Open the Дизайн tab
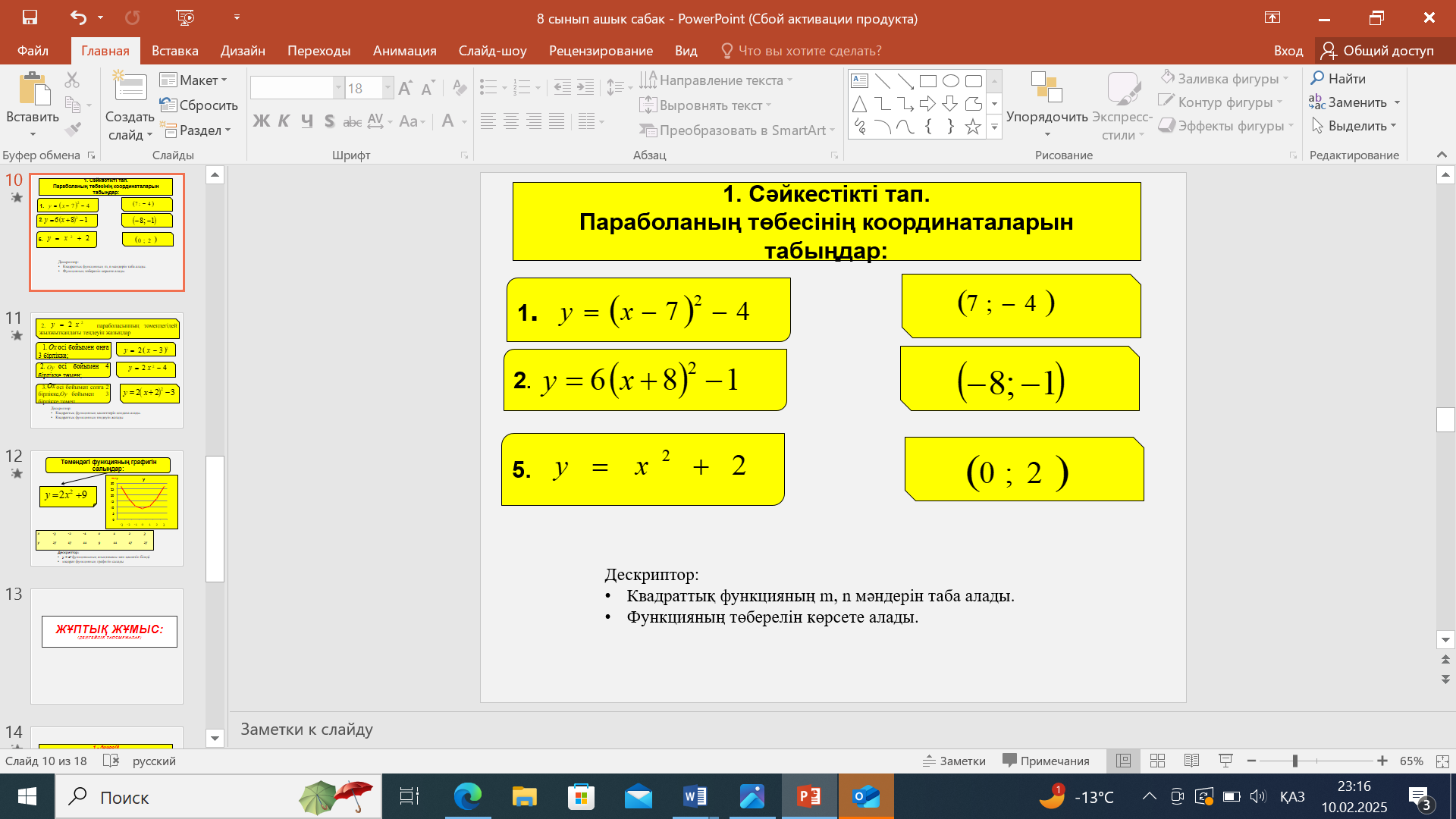 click(x=243, y=51)
